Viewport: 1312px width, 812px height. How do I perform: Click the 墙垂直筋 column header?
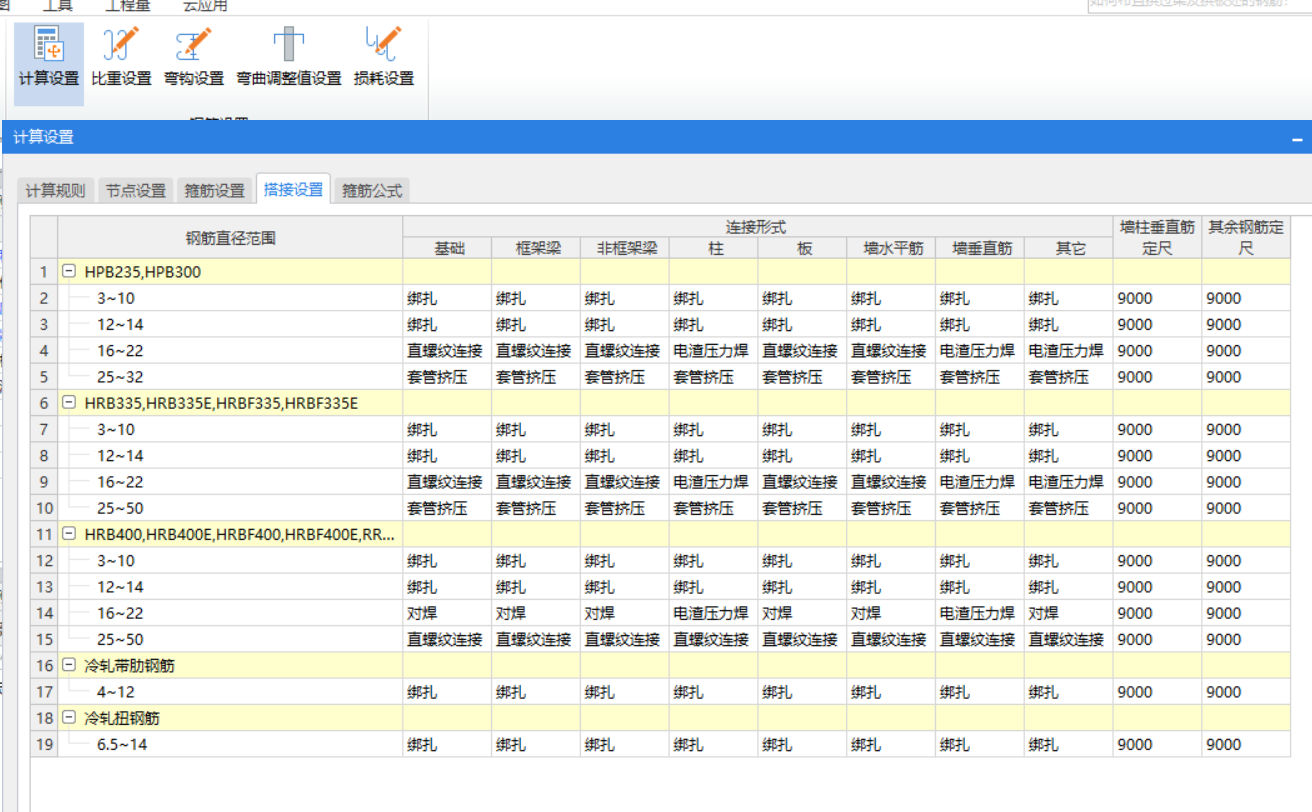pyautogui.click(x=980, y=248)
